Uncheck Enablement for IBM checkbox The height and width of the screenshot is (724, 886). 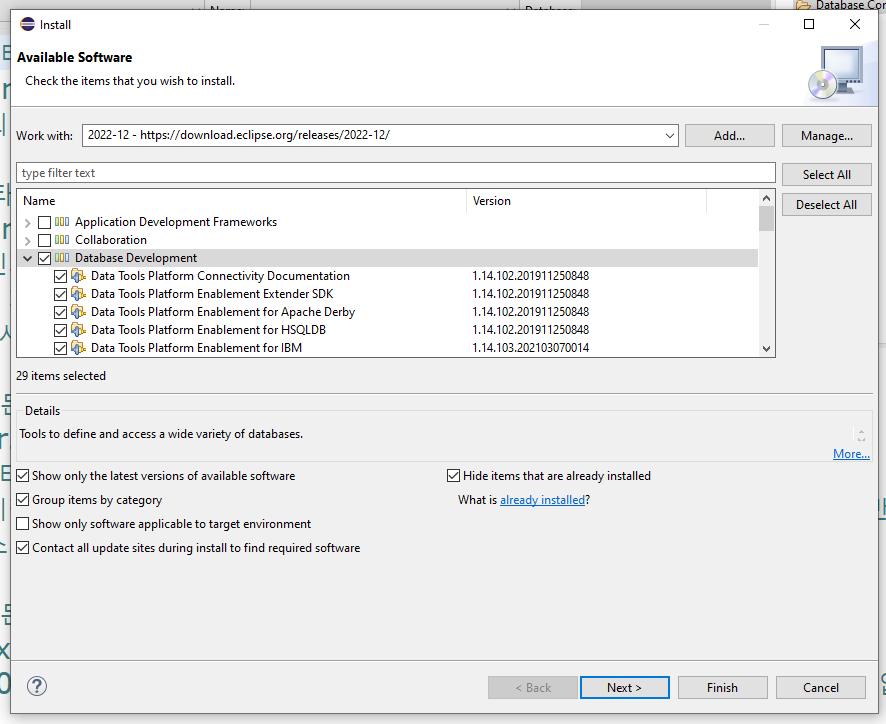60,349
